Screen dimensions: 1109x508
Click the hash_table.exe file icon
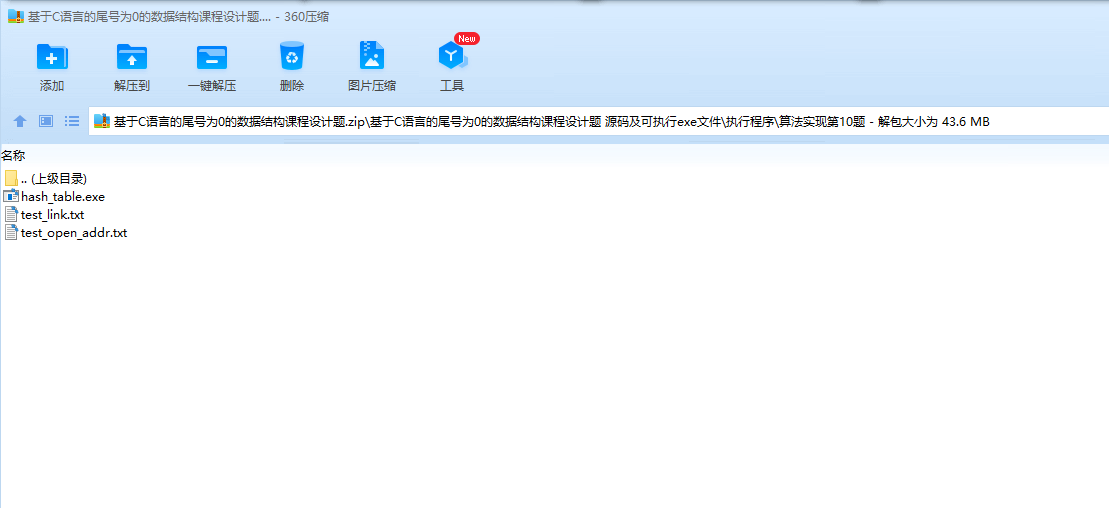[x=11, y=196]
